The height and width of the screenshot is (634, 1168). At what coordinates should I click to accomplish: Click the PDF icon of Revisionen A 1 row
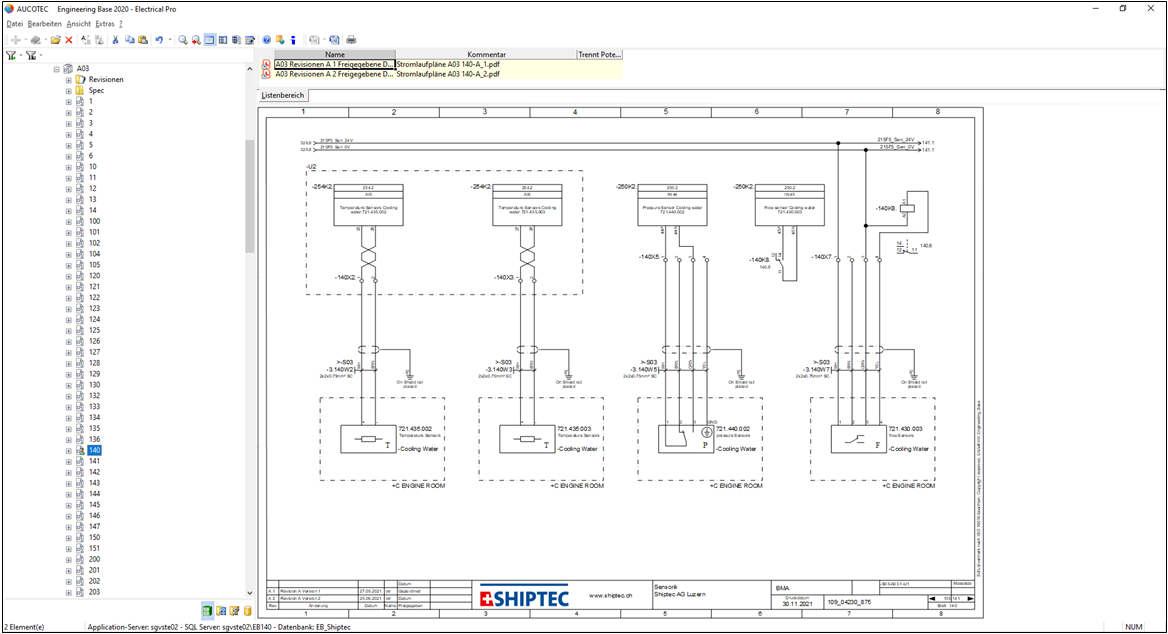coord(266,65)
